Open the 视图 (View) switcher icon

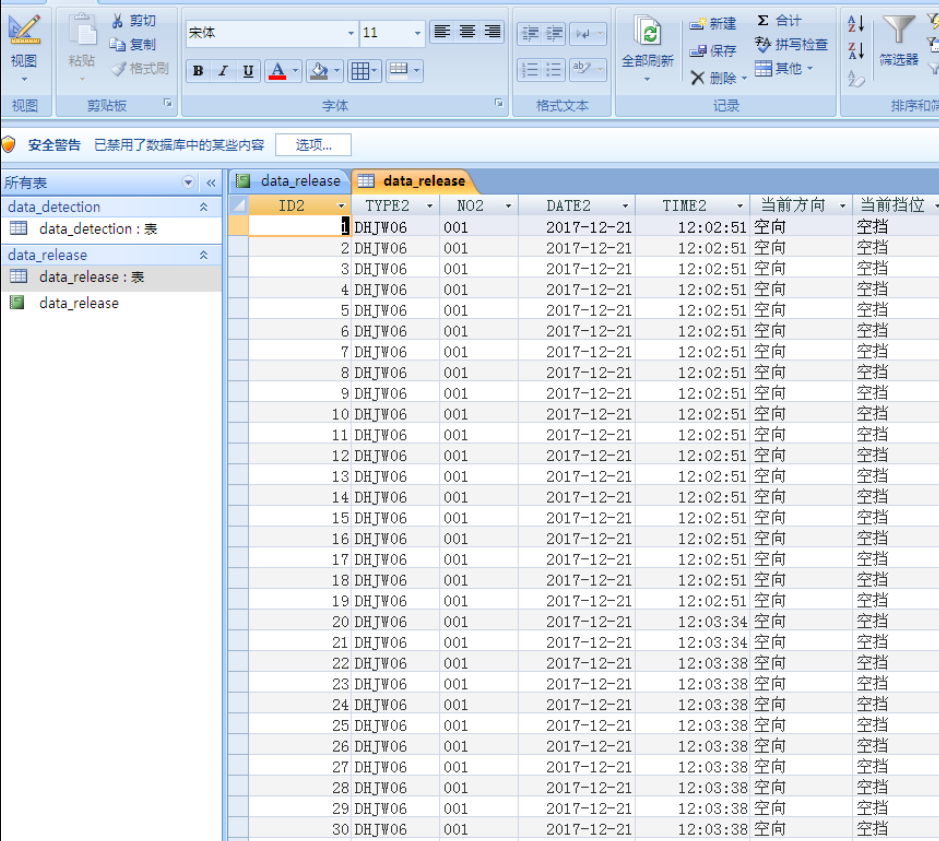click(24, 30)
